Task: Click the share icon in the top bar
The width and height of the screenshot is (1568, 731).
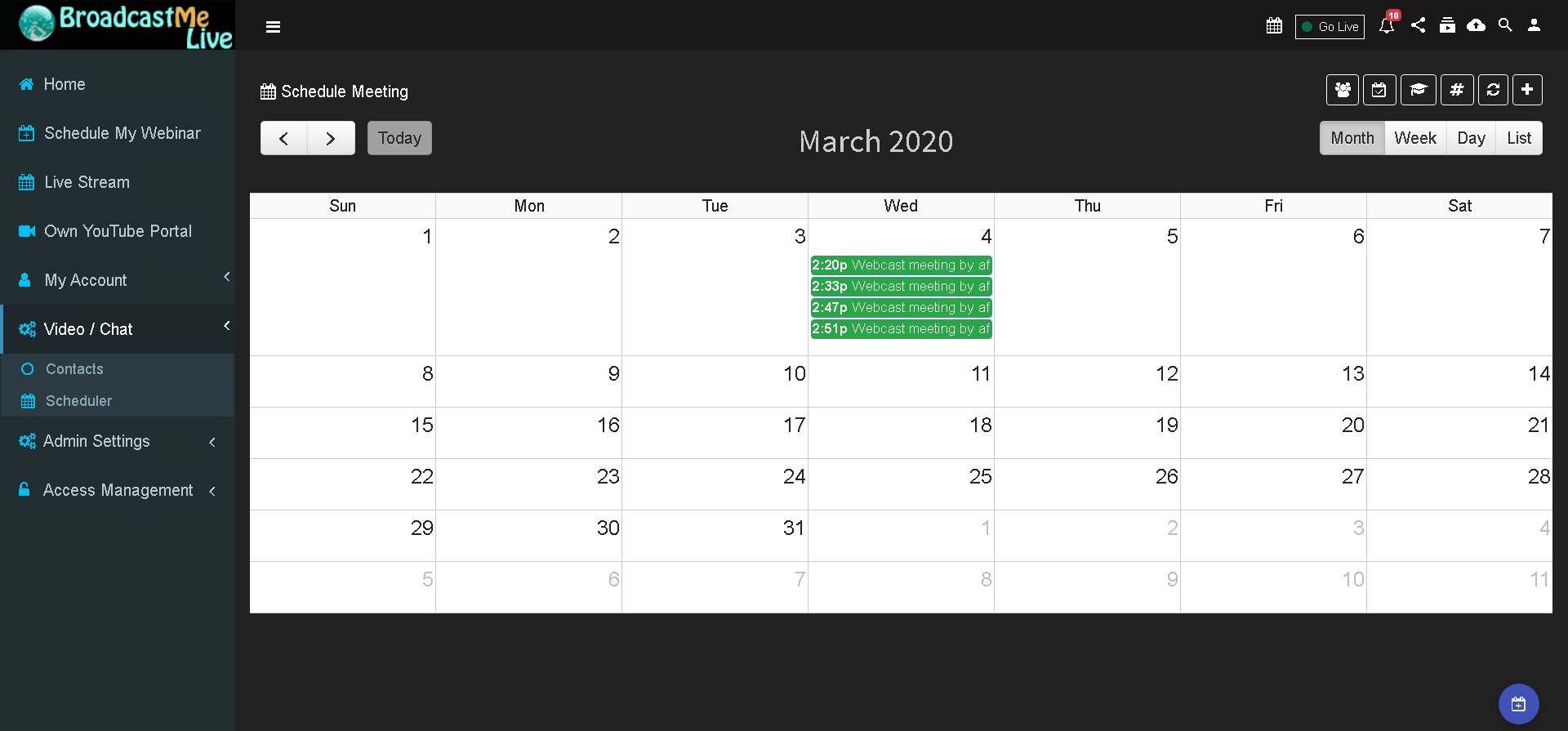Action: pyautogui.click(x=1419, y=25)
